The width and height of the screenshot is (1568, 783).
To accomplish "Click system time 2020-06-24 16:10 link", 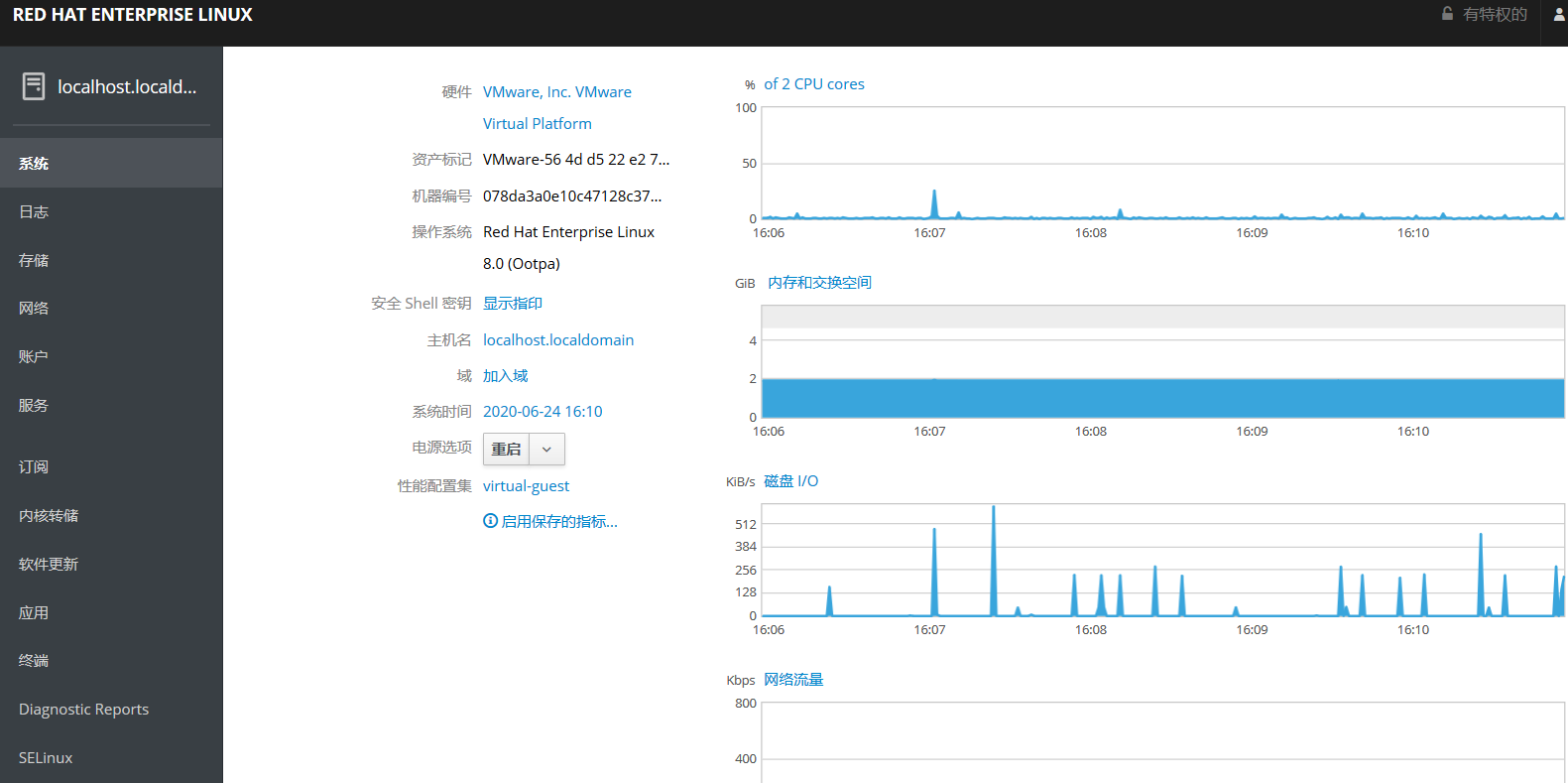I will [543, 411].
